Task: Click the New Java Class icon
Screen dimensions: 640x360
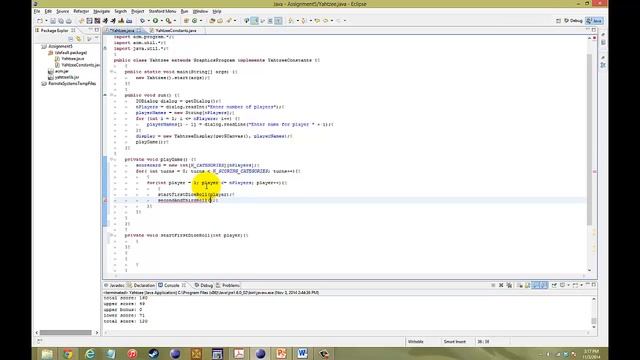Action: [195, 20]
